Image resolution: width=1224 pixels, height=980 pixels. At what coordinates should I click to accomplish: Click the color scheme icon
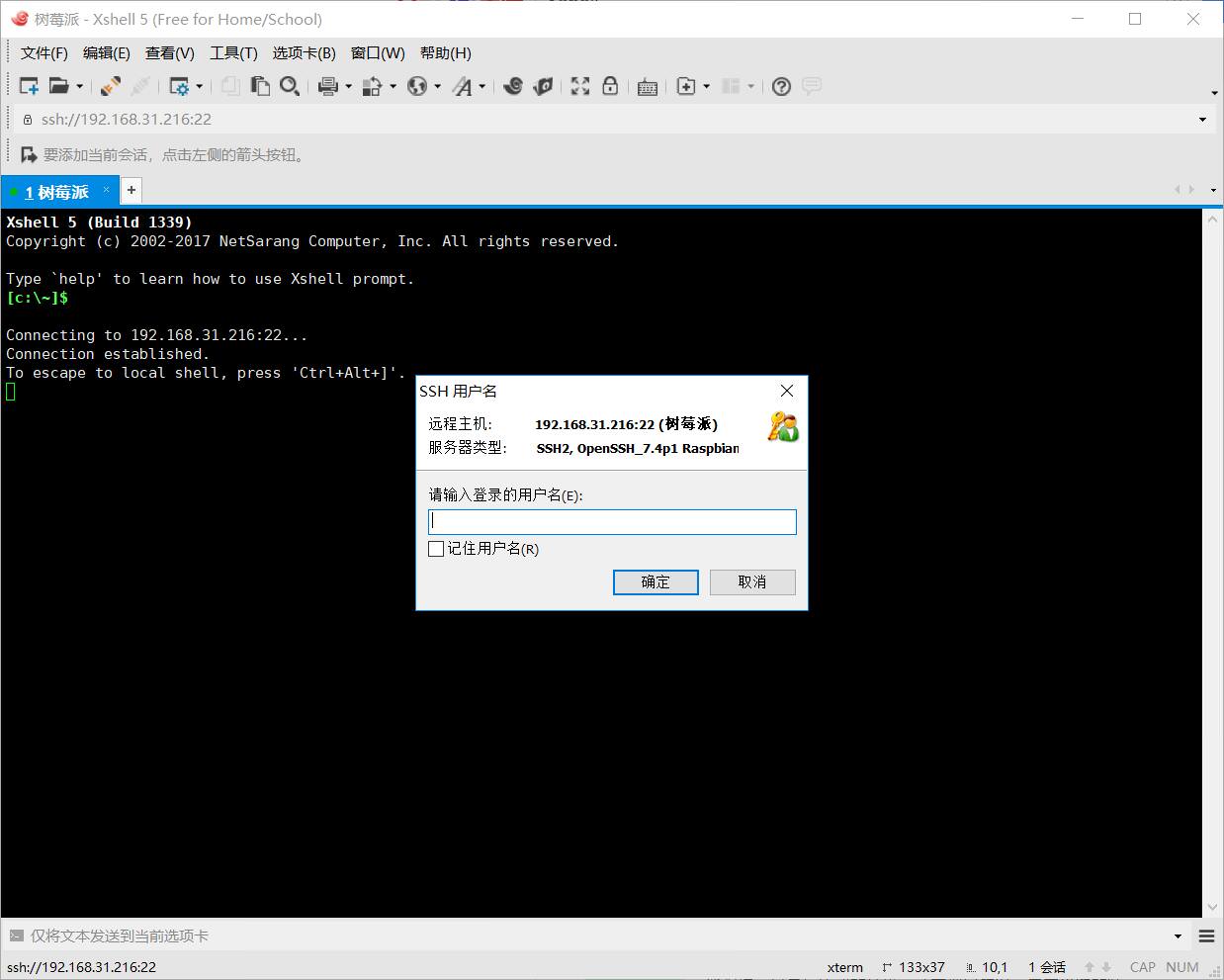(x=372, y=86)
